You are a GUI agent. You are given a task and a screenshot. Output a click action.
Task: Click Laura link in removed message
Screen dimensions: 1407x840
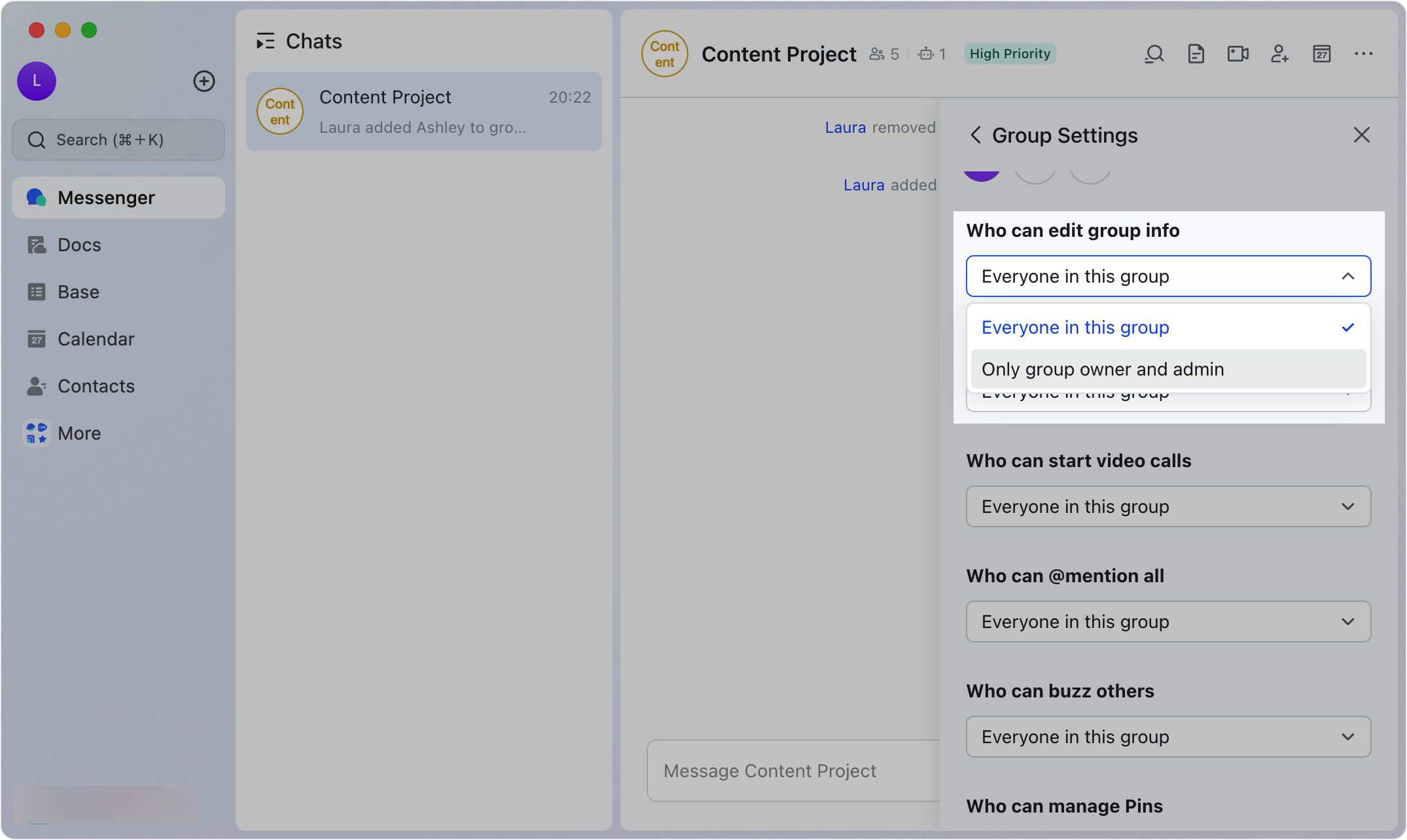pyautogui.click(x=845, y=128)
